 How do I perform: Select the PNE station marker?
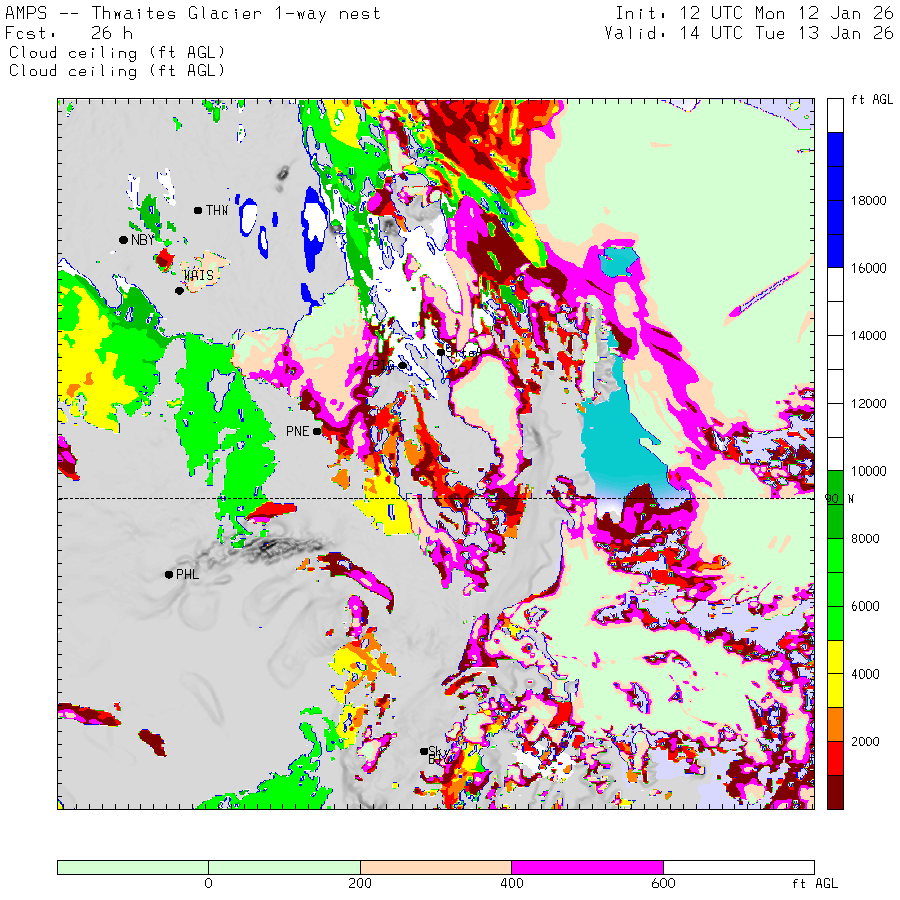click(x=317, y=432)
